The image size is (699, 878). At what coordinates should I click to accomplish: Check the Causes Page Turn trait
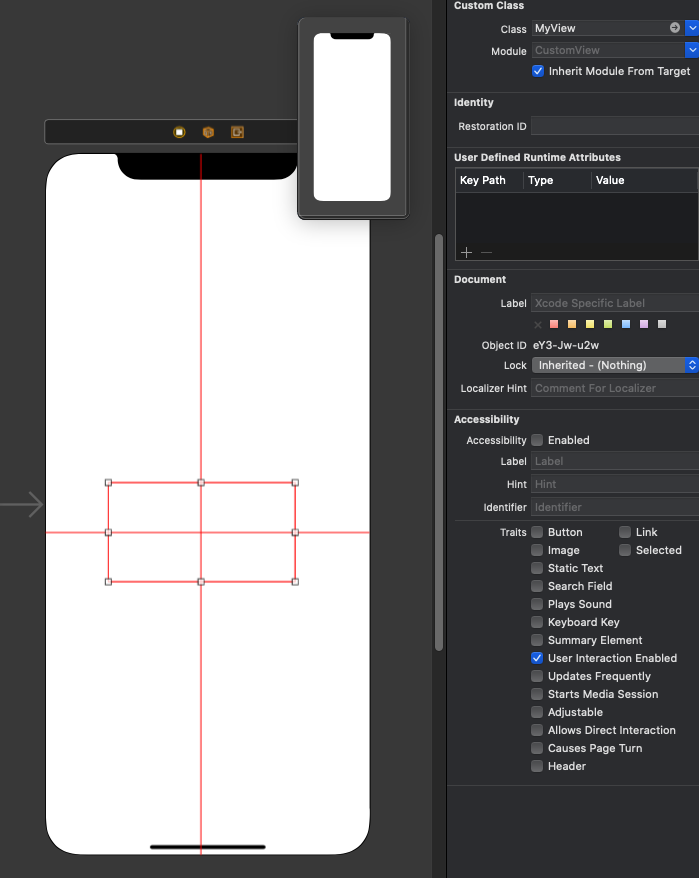click(x=537, y=748)
